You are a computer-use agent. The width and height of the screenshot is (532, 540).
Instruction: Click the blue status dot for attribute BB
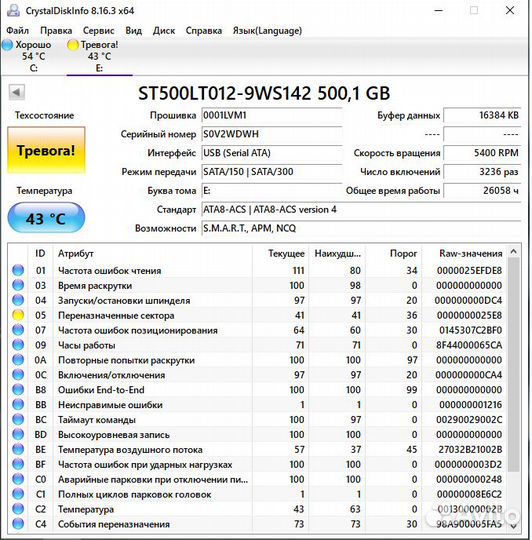18,405
